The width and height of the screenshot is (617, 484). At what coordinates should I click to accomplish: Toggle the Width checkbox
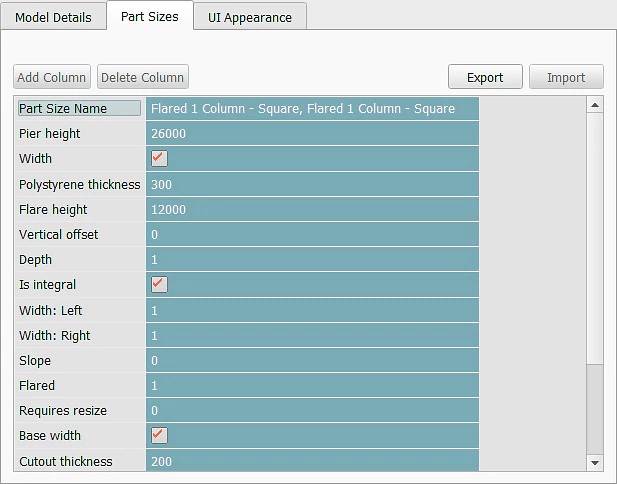(159, 158)
